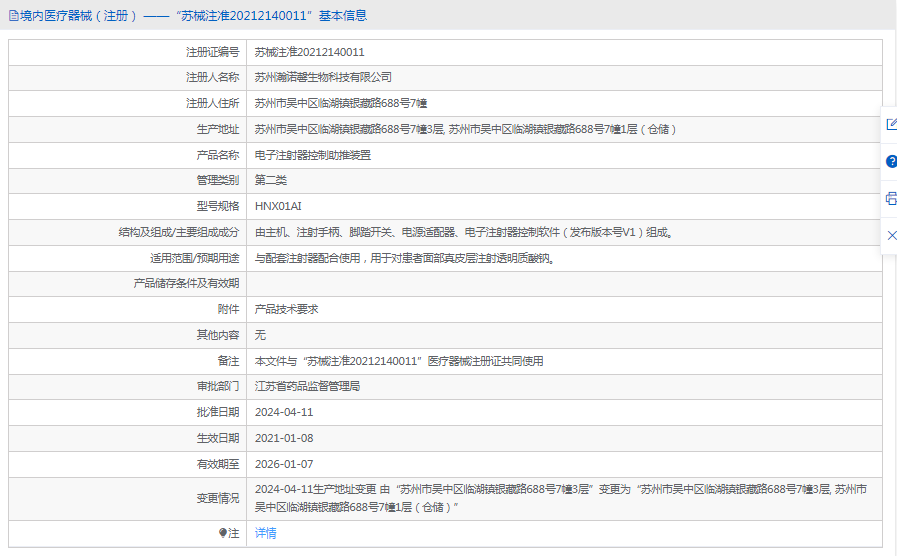This screenshot has width=897, height=556.
Task: Click the 结构及组成 value starting 由主机
Action: click(x=464, y=232)
